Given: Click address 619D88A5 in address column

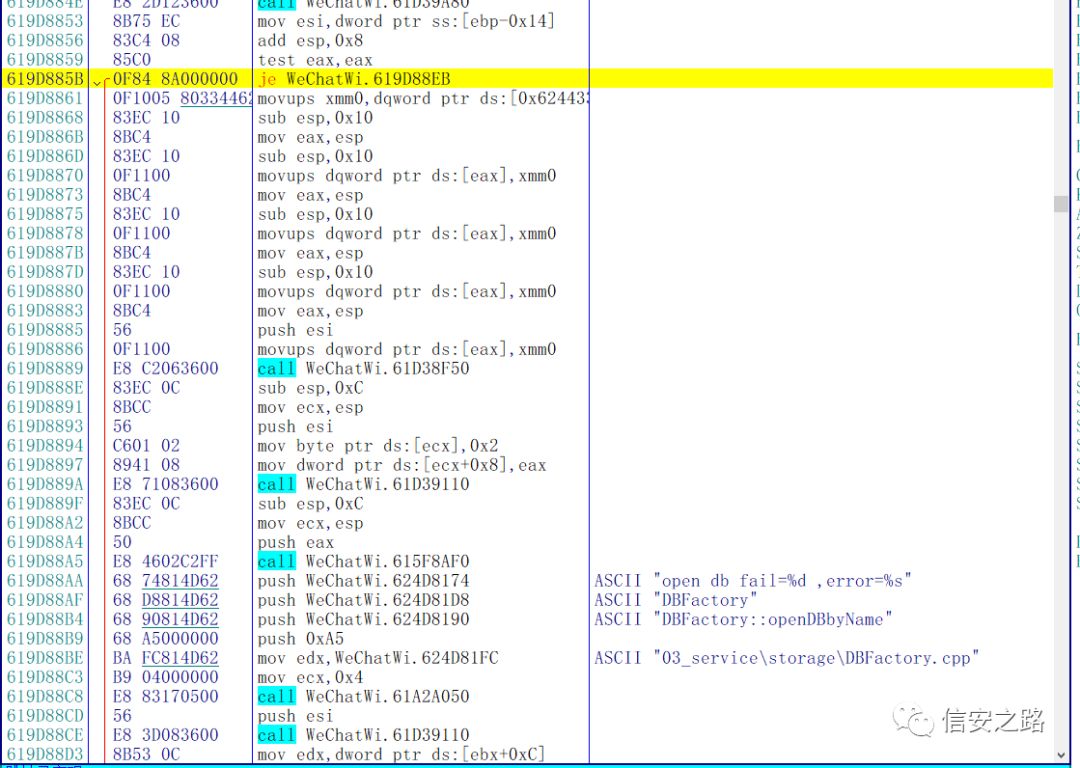Looking at the screenshot, I should (45, 561).
